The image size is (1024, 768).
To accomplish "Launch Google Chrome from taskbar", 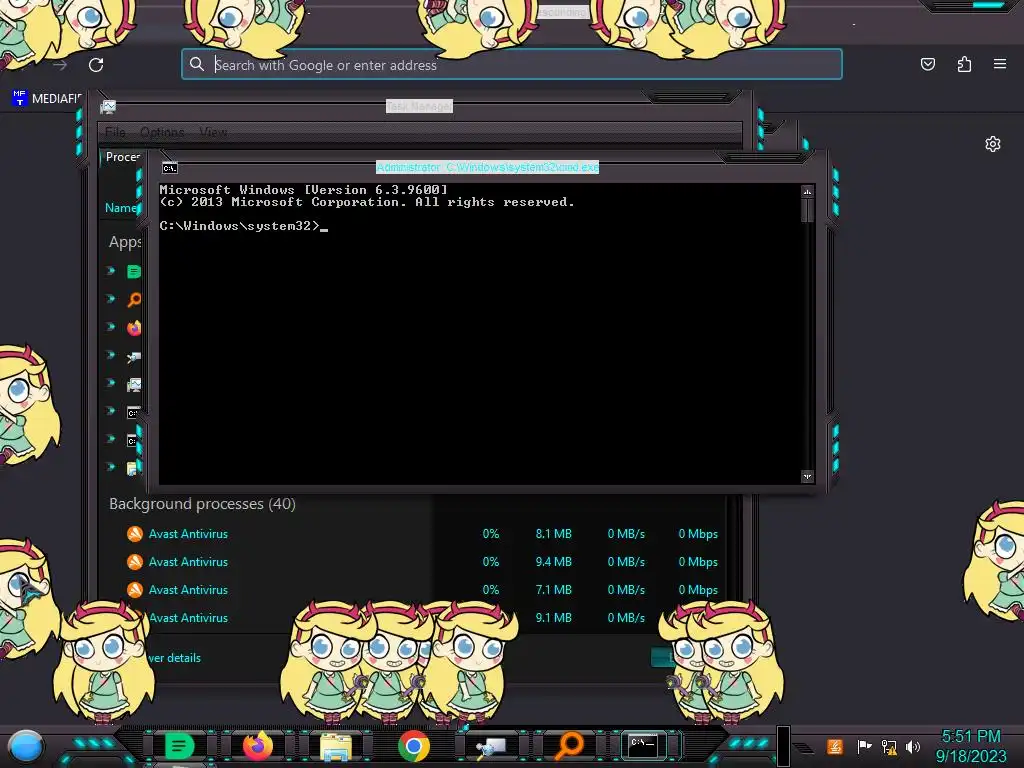I will (414, 746).
